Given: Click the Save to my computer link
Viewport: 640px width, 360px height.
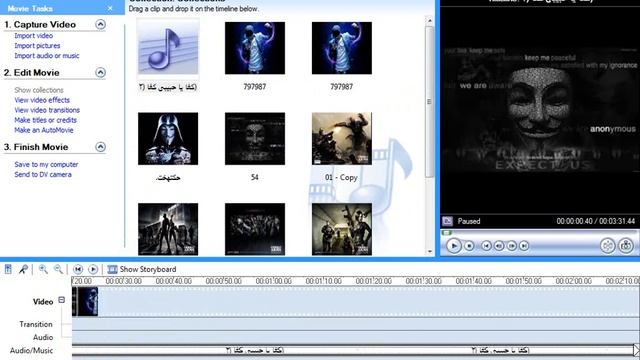Looking at the screenshot, I should point(46,164).
